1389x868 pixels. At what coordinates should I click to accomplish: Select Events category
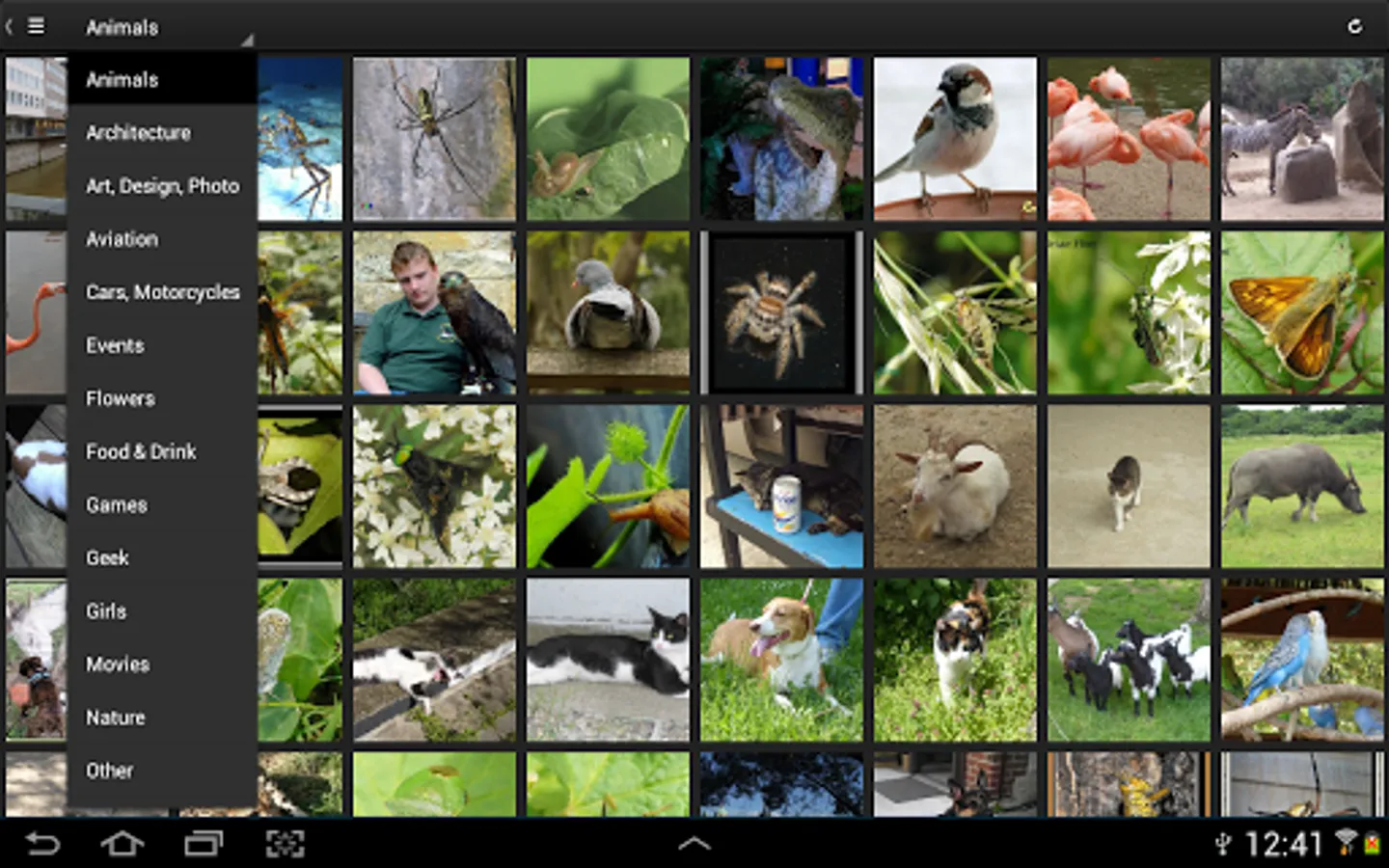(162, 344)
